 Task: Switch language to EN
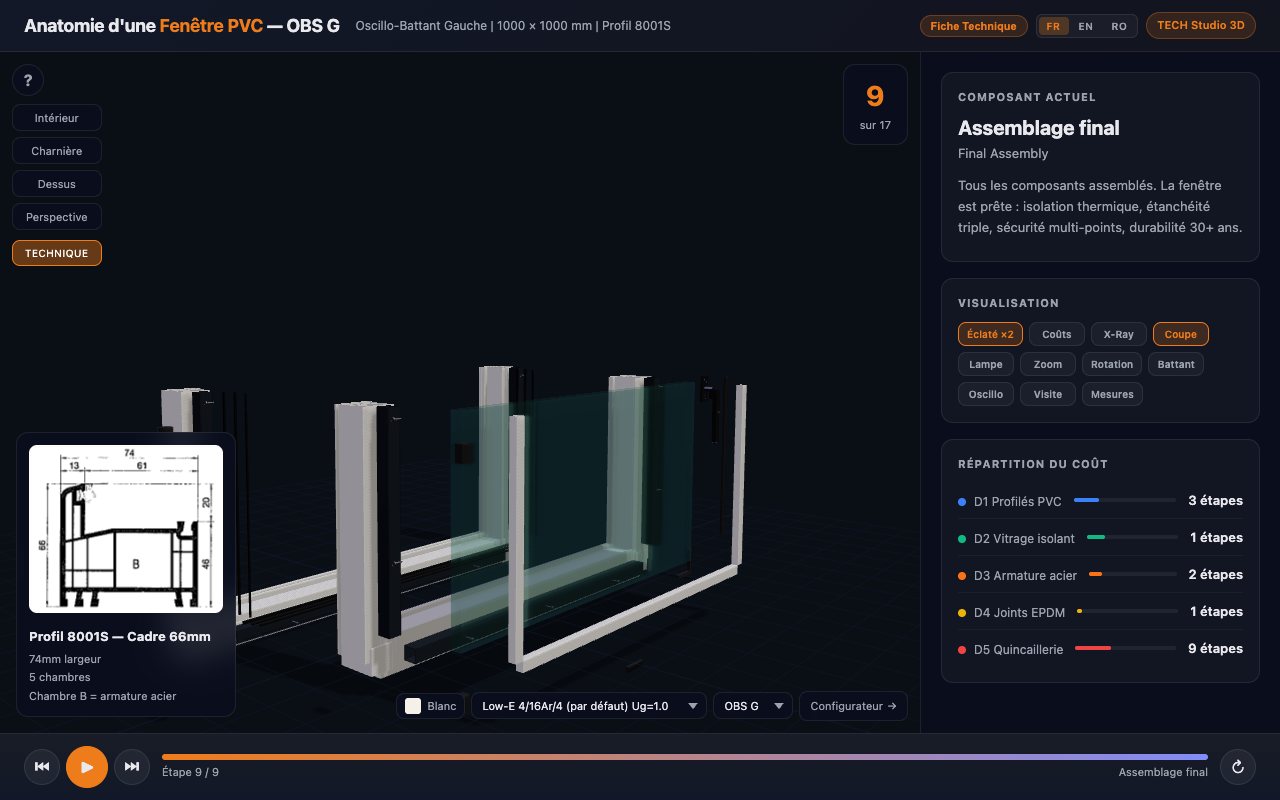coord(1085,26)
